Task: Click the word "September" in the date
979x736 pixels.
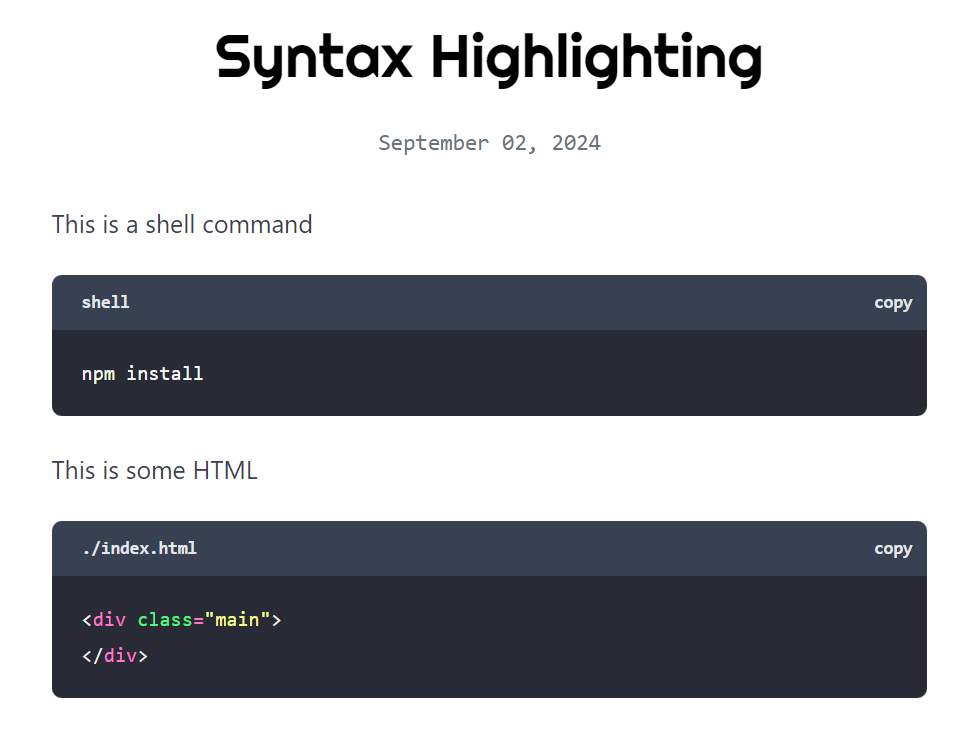Action: click(x=433, y=143)
